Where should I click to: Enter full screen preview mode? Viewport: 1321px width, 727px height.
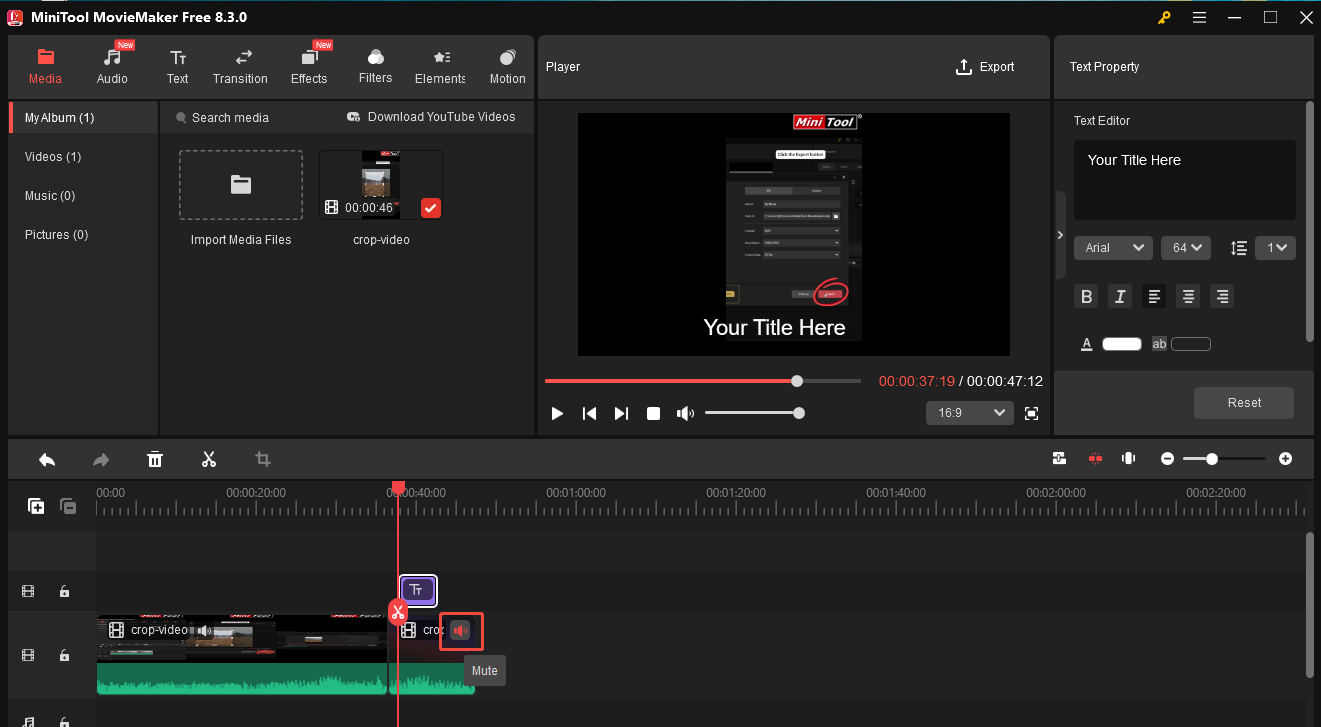click(x=1032, y=413)
